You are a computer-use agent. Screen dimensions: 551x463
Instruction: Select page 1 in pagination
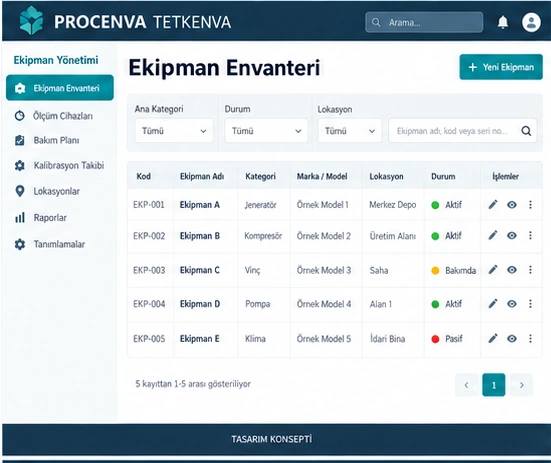(x=494, y=385)
